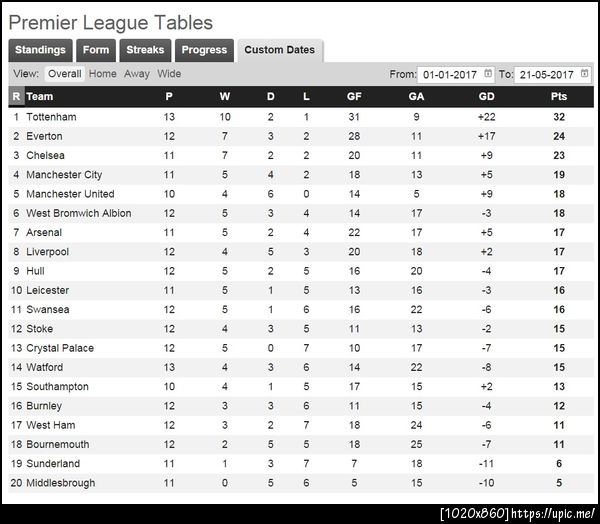Screen dimensions: 600x524
Task: Click the R rank column header
Action: (x=16, y=97)
